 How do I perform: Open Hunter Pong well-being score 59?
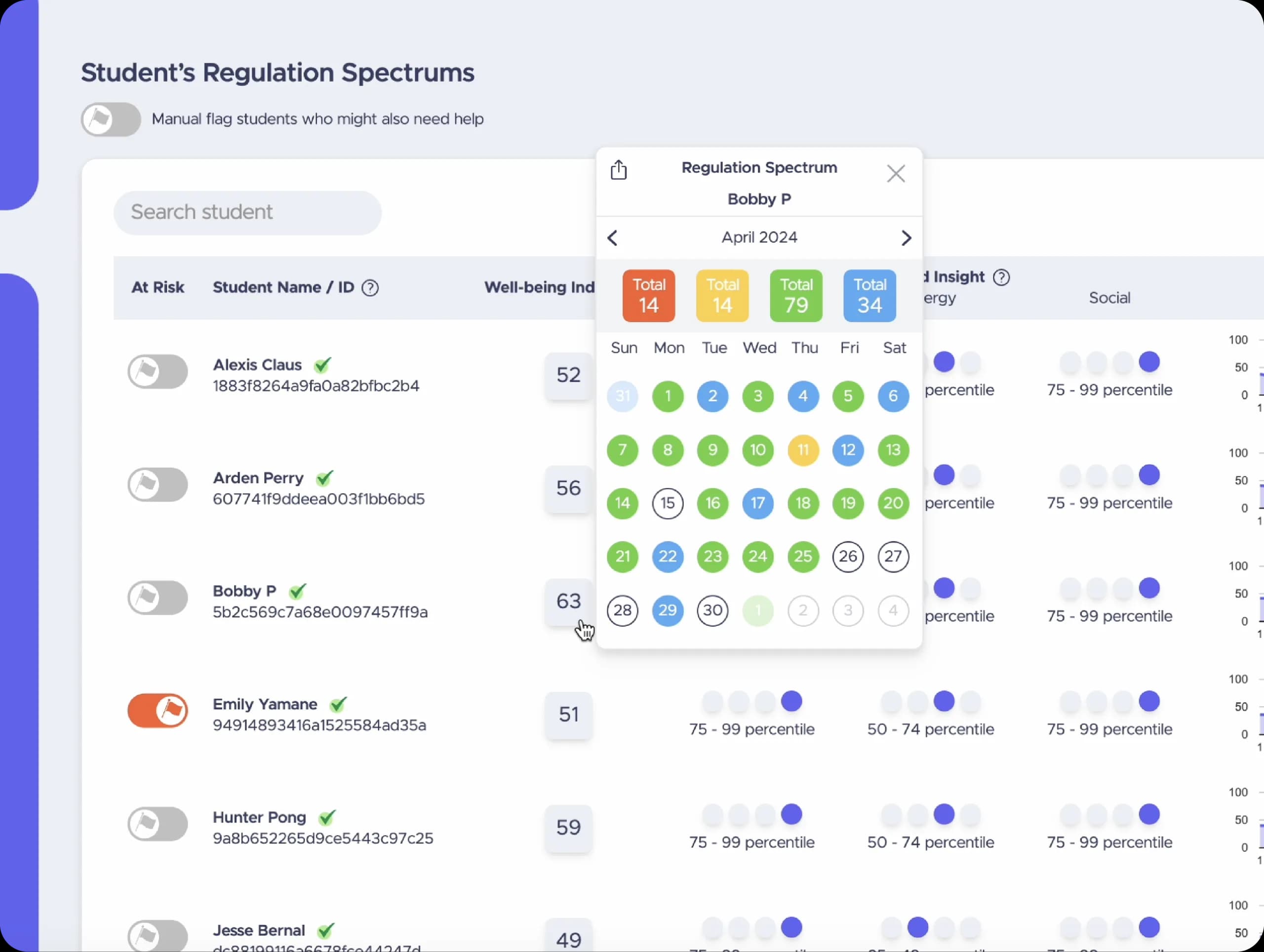569,828
